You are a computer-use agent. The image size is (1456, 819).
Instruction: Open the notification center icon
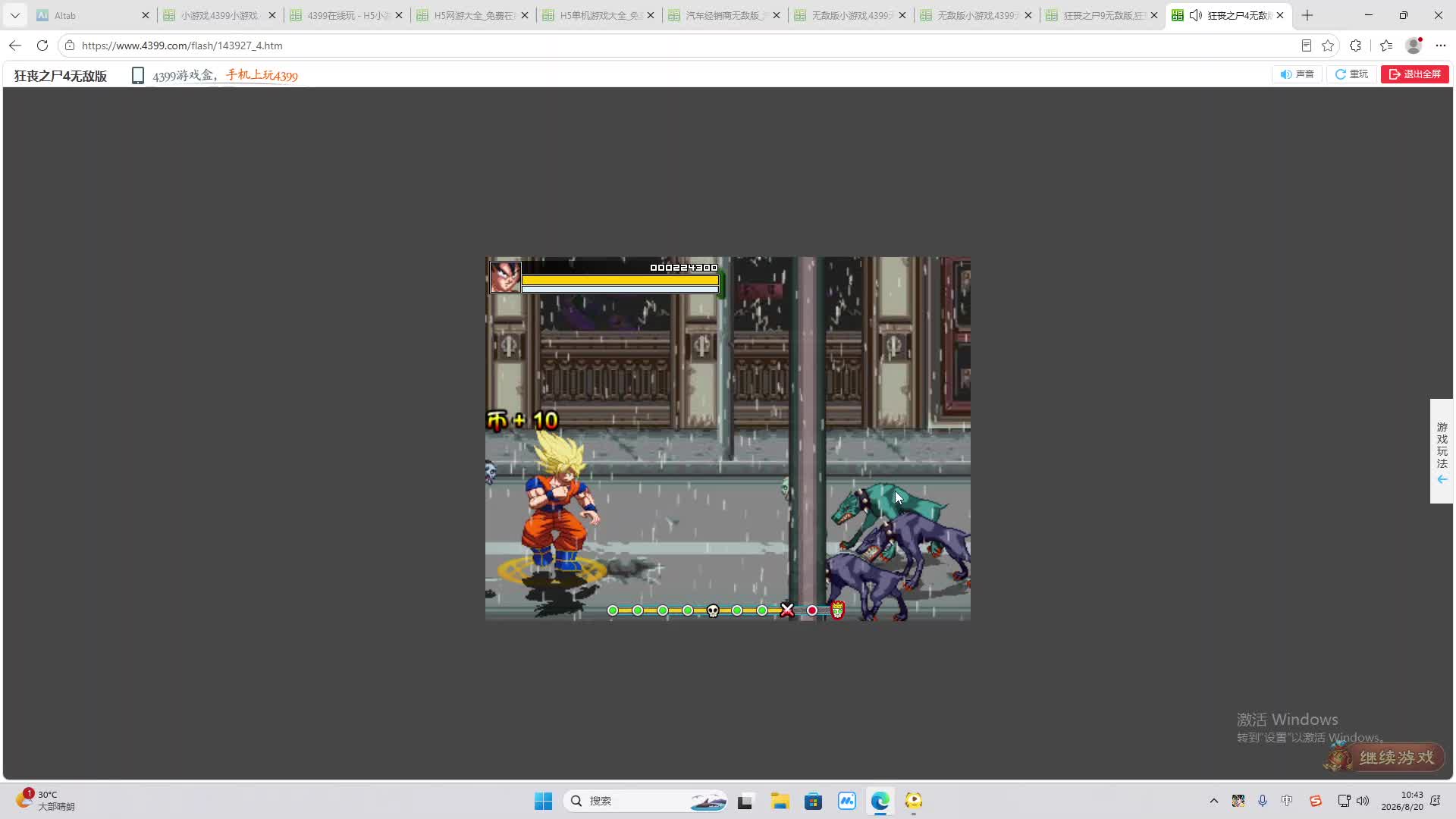coord(1436,801)
